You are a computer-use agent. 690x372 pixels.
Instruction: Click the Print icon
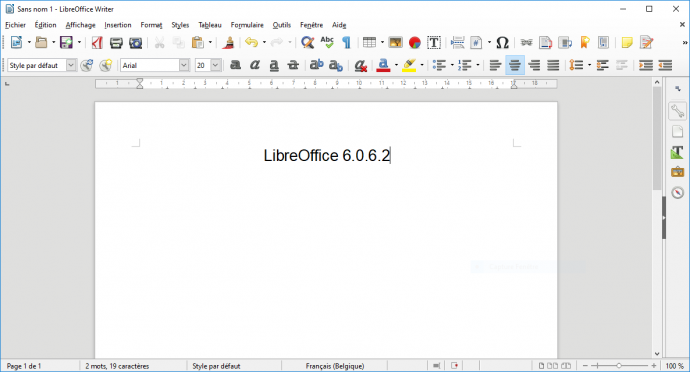click(116, 43)
